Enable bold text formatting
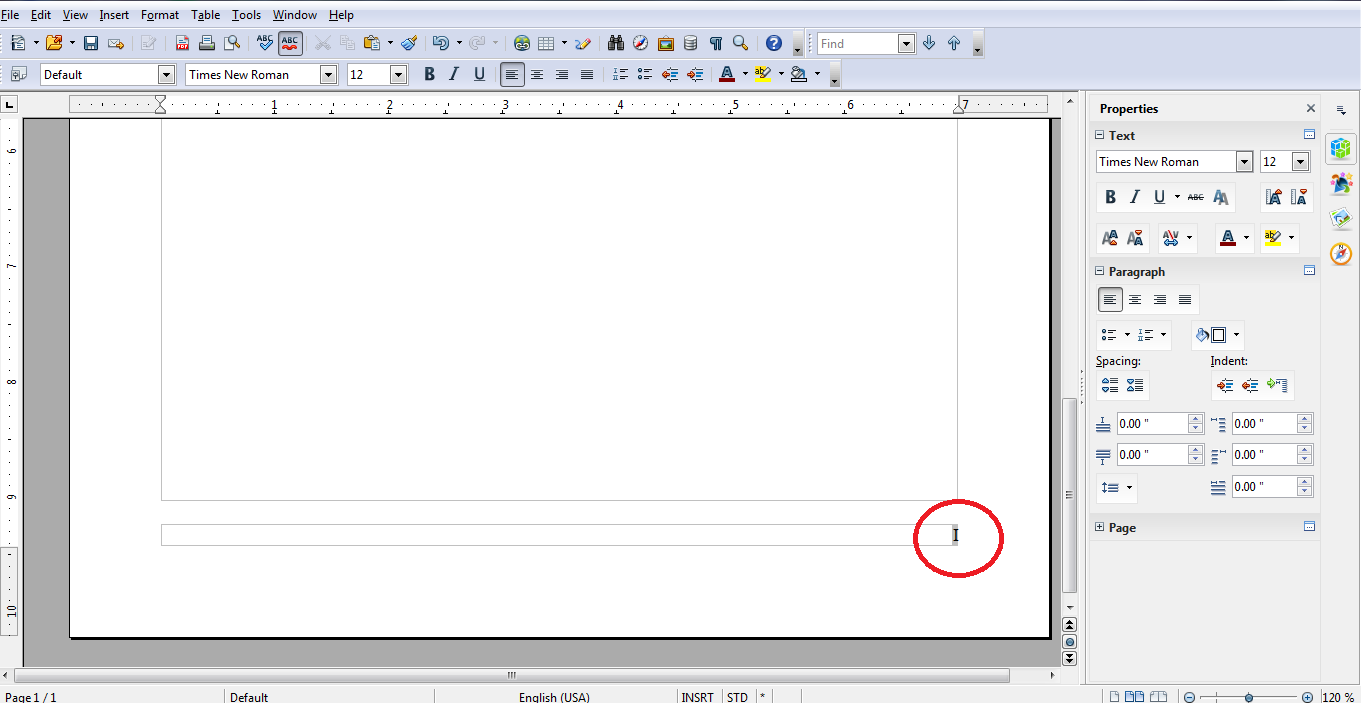Screen dimensions: 1361x703 click(429, 74)
